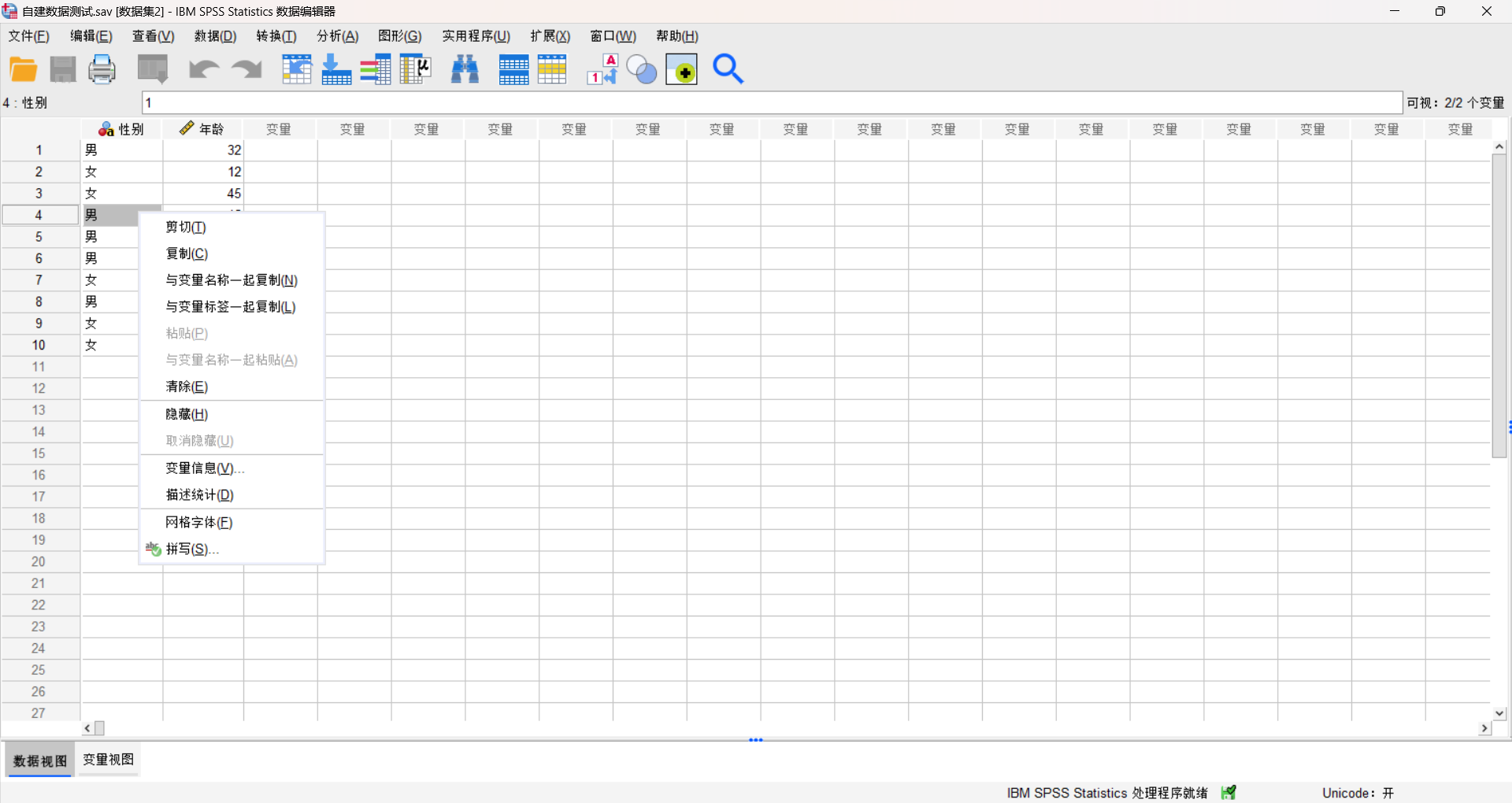
Task: Open the Variables info toolbar icon
Action: [x=376, y=69]
